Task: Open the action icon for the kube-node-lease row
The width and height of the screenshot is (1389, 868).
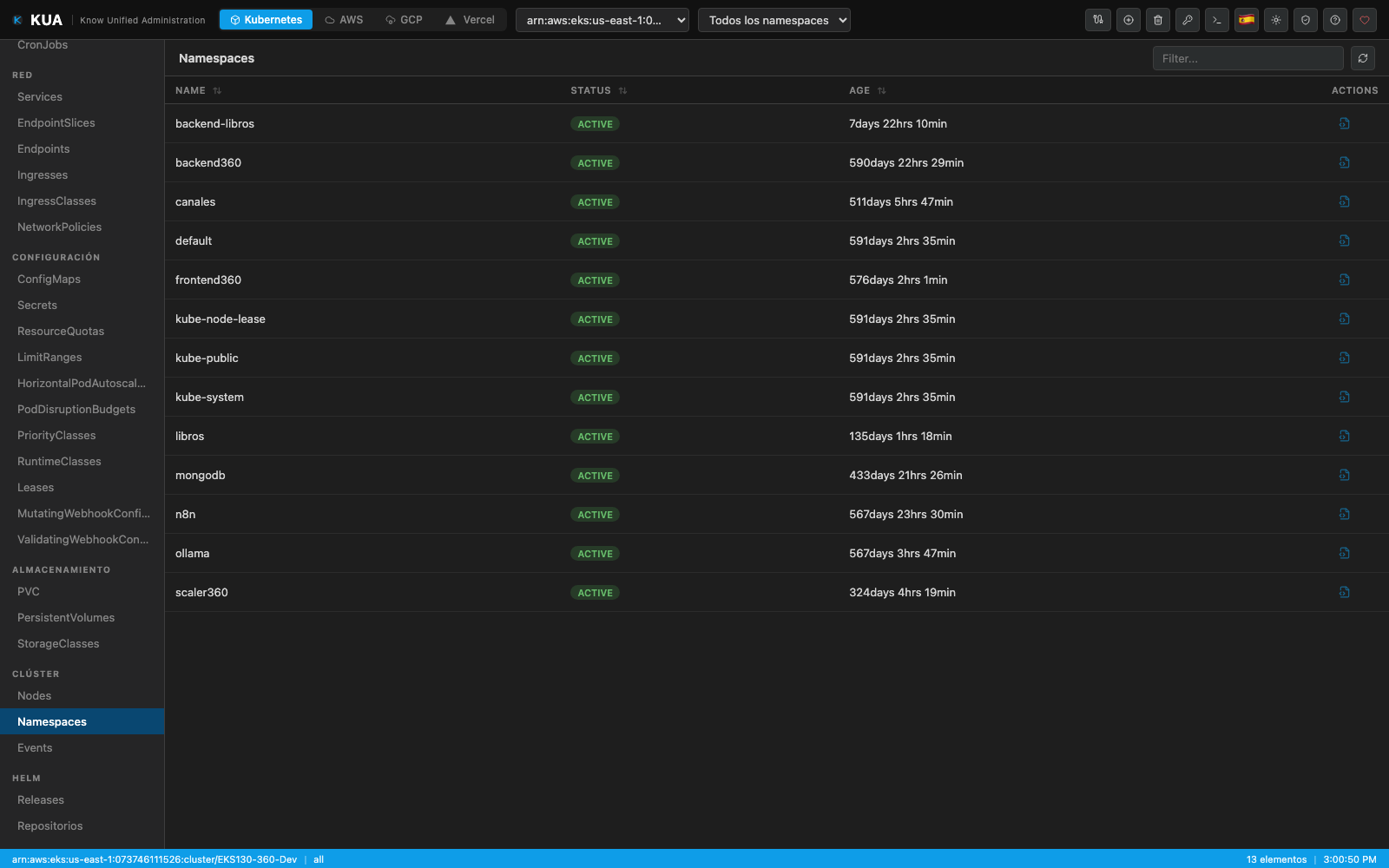Action: point(1344,319)
